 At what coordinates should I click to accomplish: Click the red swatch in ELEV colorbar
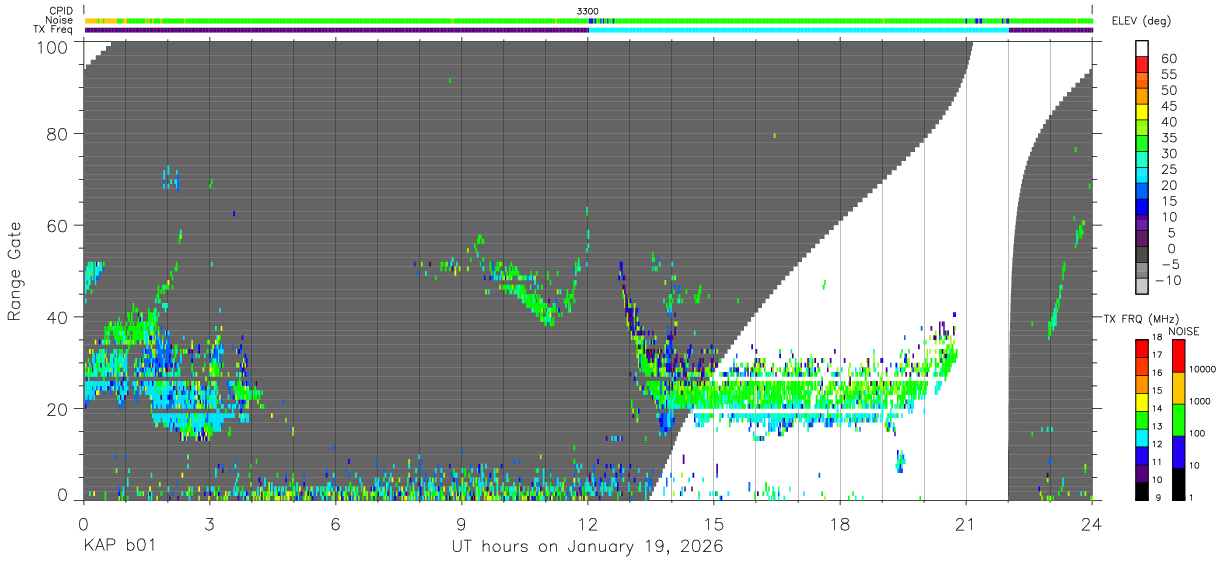pyautogui.click(x=1143, y=66)
